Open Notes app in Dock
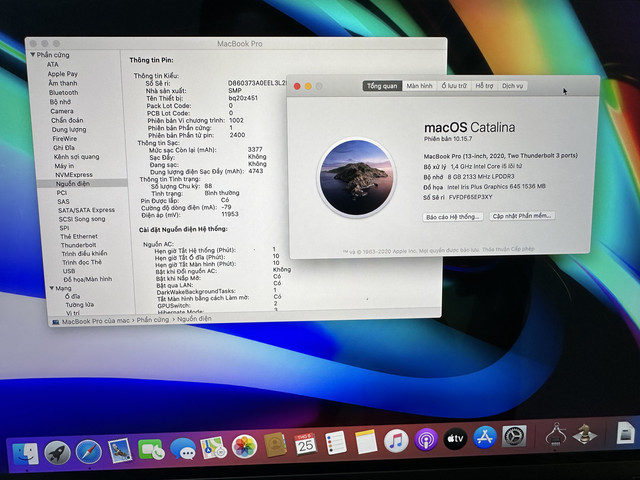Image resolution: width=640 pixels, height=480 pixels. (x=366, y=442)
